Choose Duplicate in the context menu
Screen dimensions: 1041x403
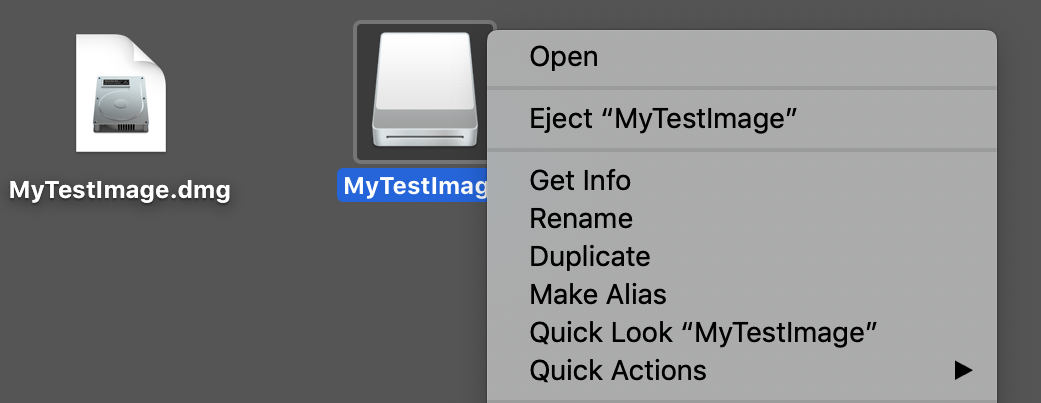tap(590, 257)
